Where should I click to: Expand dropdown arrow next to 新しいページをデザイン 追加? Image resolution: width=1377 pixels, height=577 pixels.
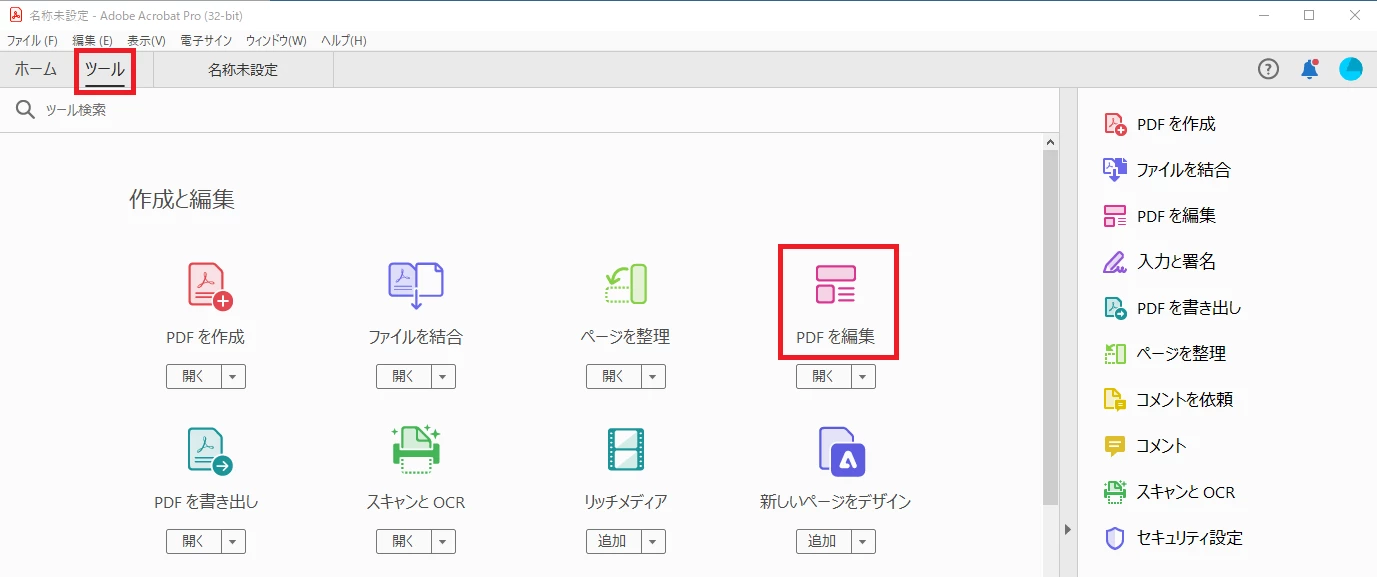pyautogui.click(x=863, y=541)
